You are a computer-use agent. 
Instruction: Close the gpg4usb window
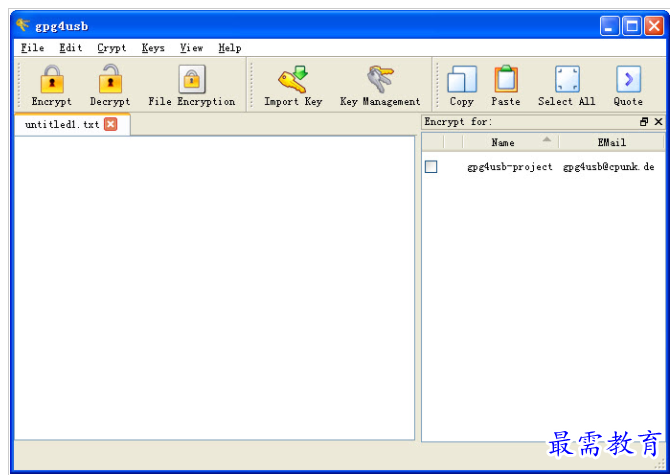pyautogui.click(x=654, y=26)
